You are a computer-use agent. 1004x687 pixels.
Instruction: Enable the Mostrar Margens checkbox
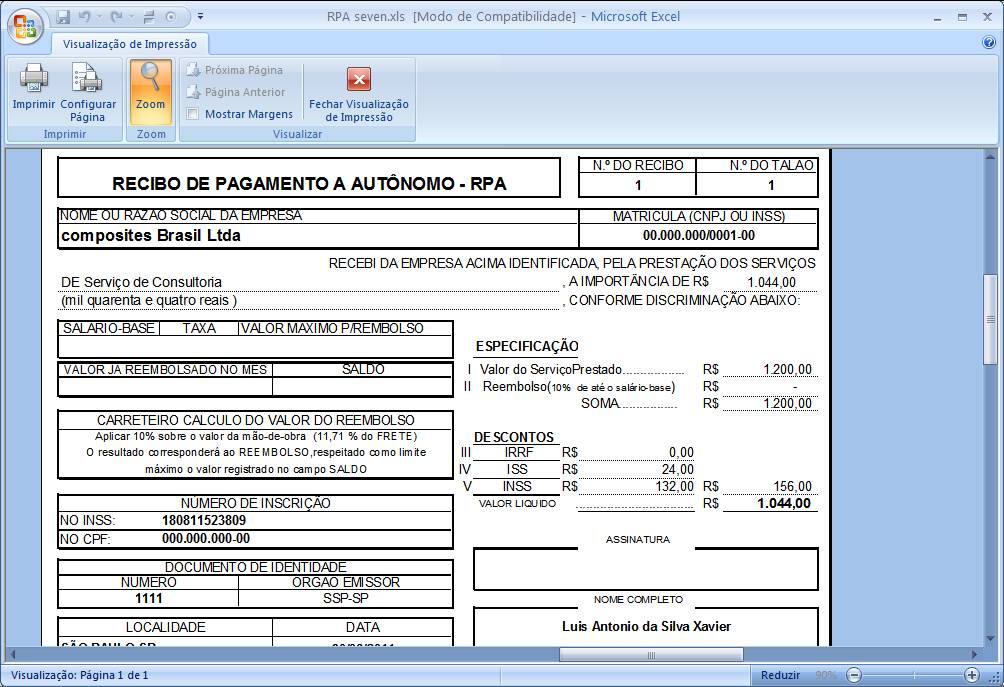(191, 114)
